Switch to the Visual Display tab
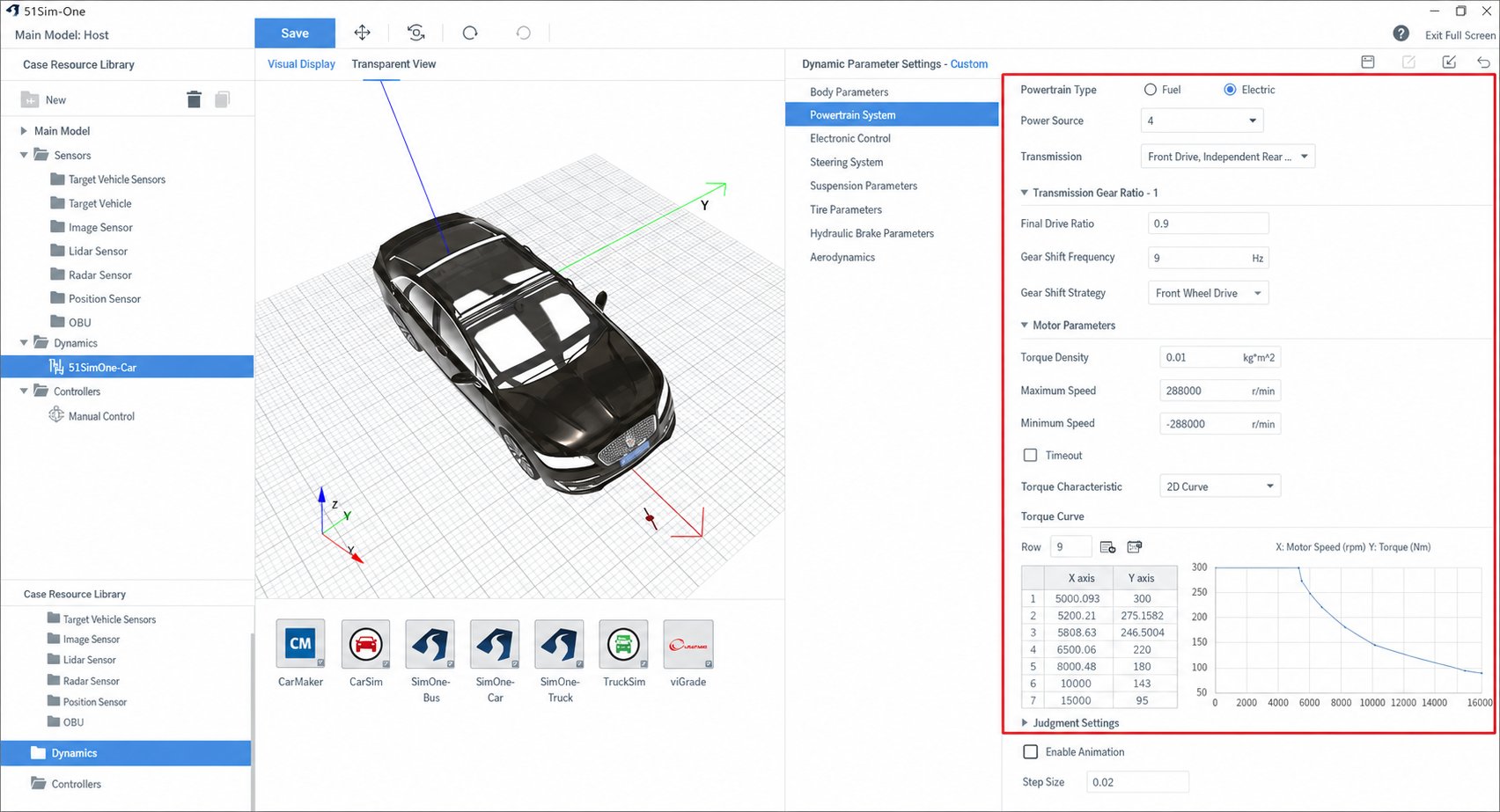 coord(301,64)
